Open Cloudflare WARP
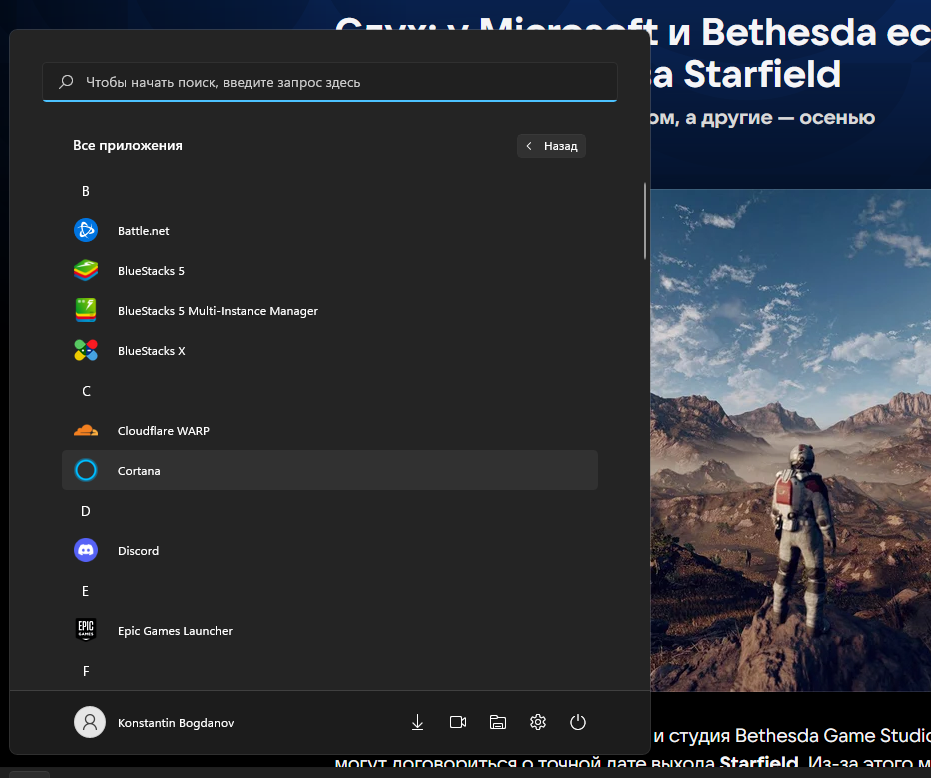The width and height of the screenshot is (931, 778). 163,431
